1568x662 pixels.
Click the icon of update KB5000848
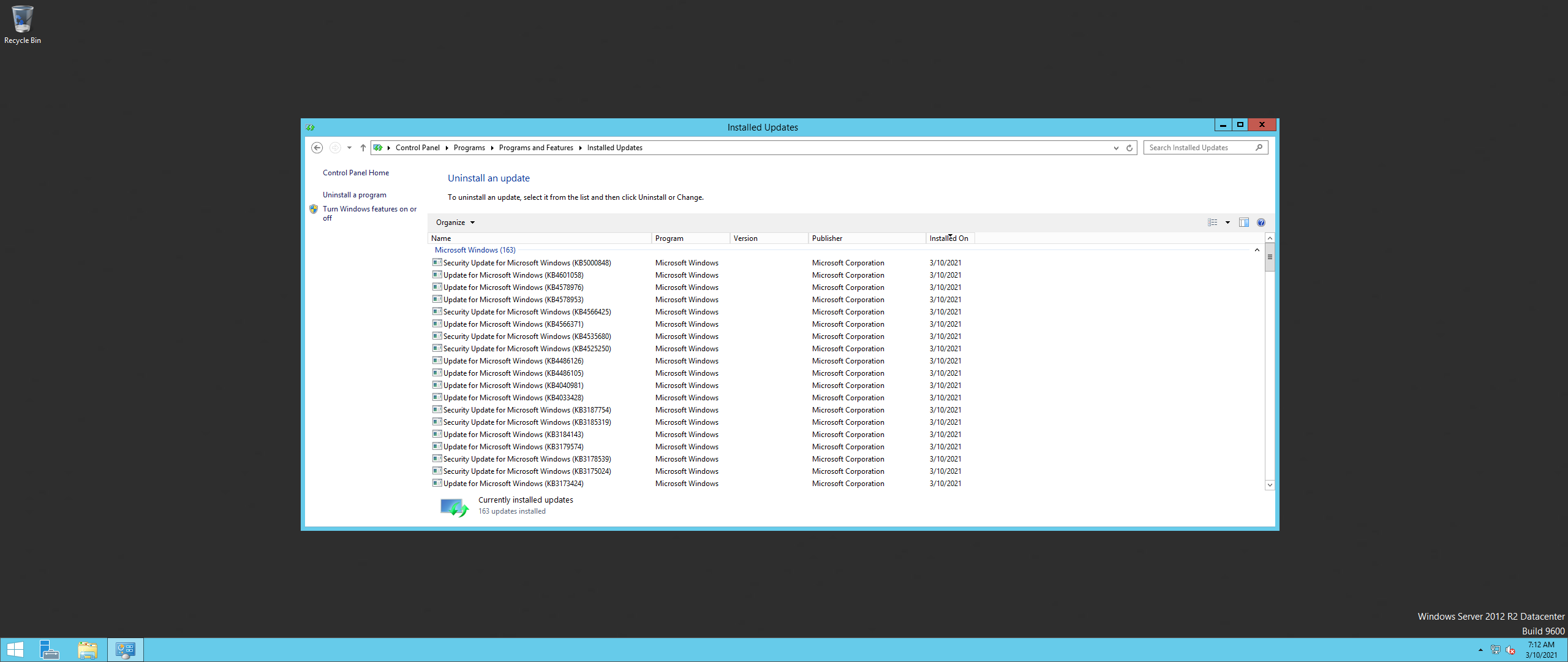coord(437,262)
